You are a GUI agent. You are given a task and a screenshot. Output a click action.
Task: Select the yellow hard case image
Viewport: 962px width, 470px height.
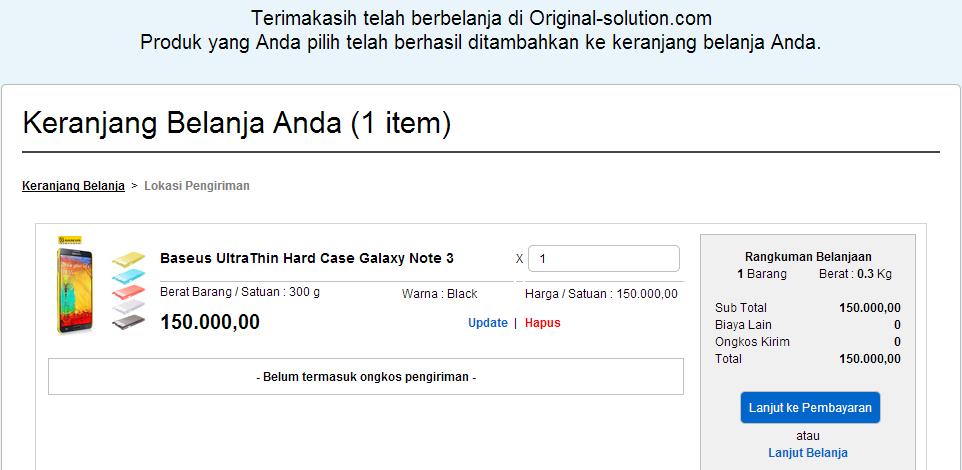click(x=129, y=258)
